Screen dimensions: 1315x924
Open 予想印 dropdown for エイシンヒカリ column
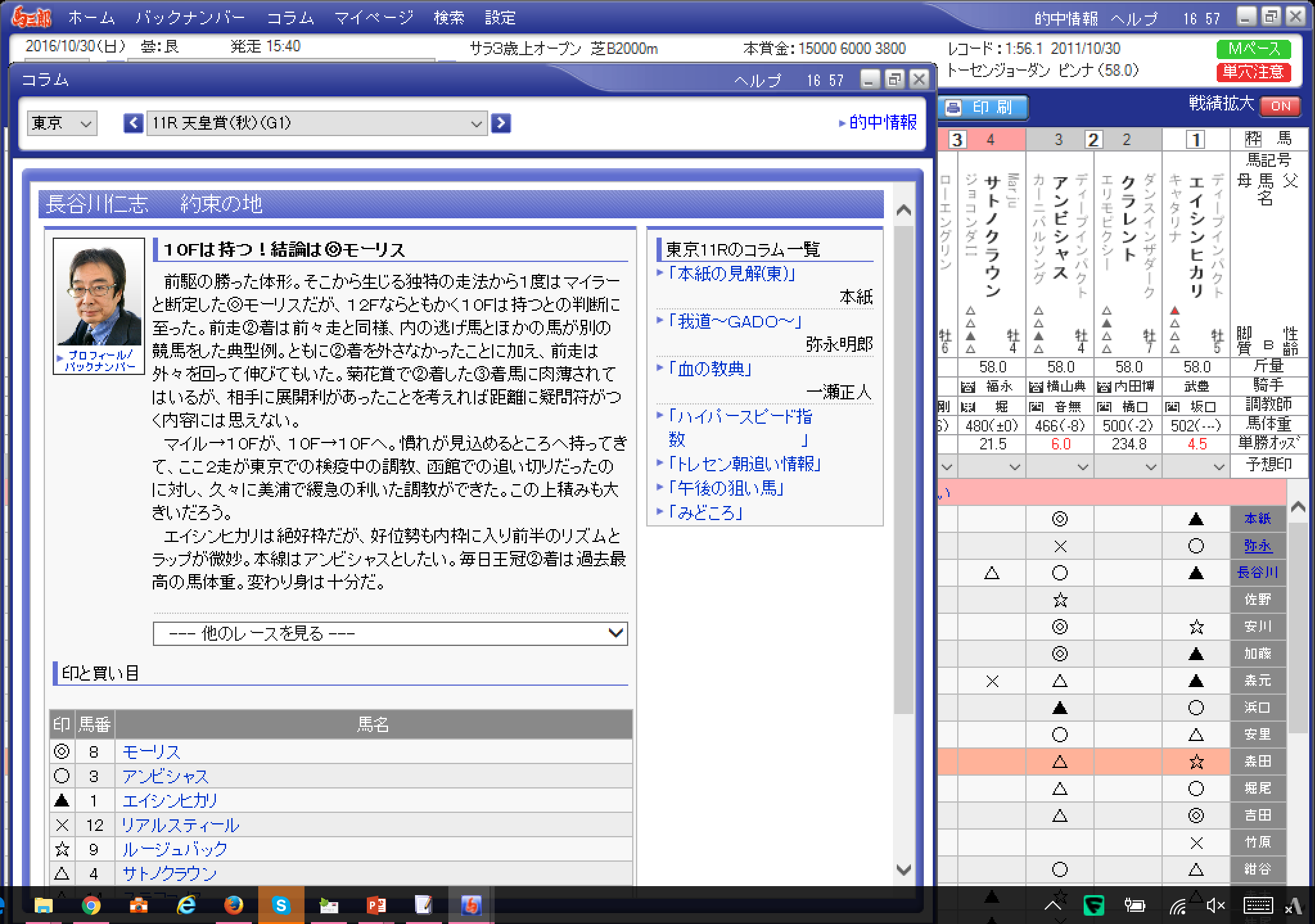[1196, 467]
